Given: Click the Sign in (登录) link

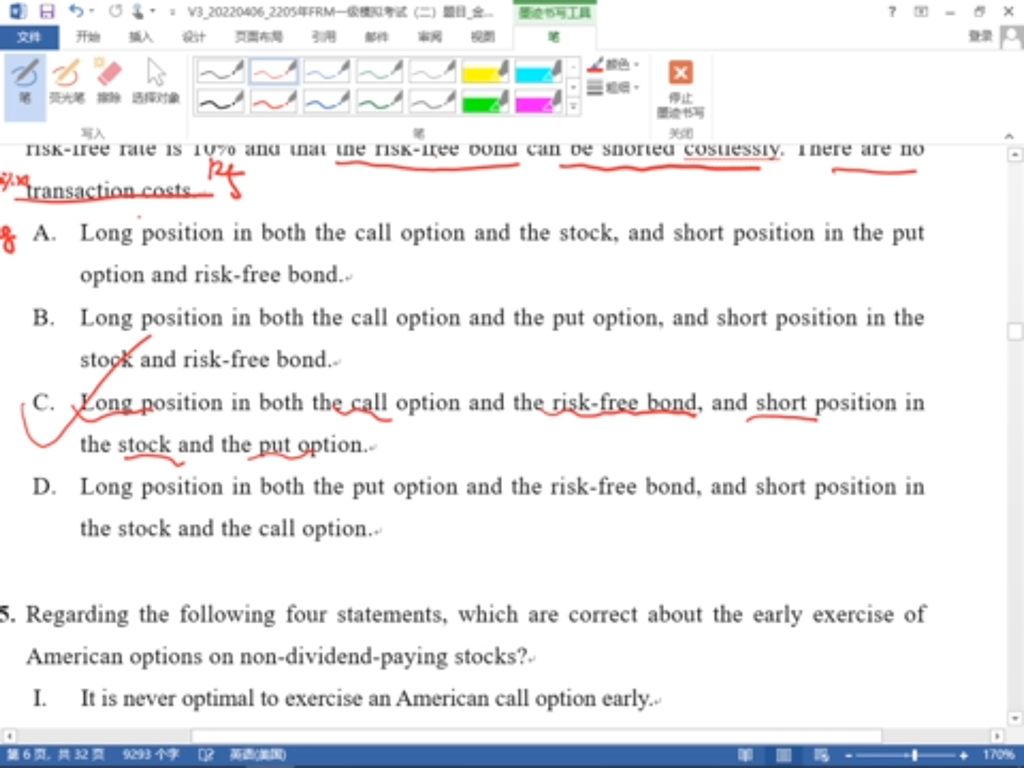Looking at the screenshot, I should tap(980, 36).
